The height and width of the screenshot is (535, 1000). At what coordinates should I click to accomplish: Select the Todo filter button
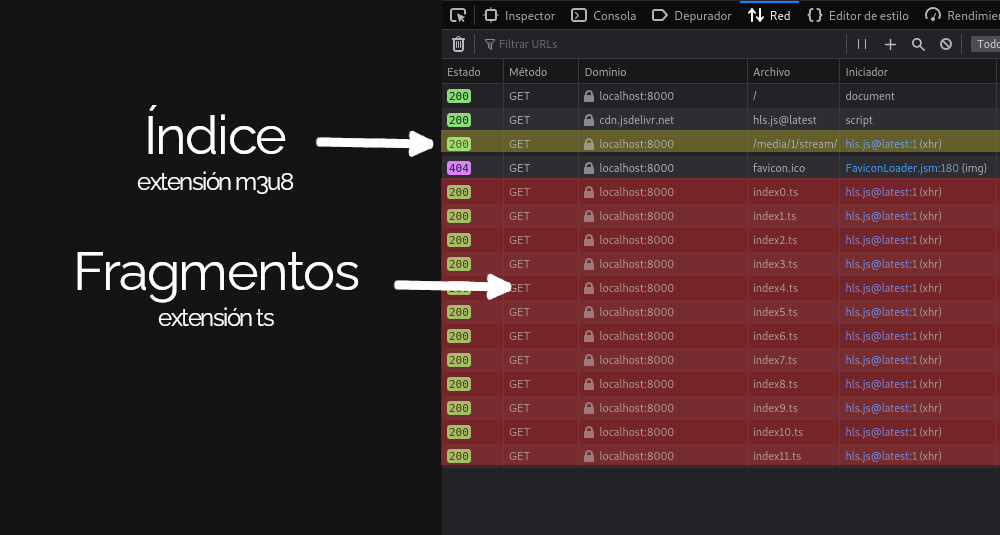tap(986, 44)
